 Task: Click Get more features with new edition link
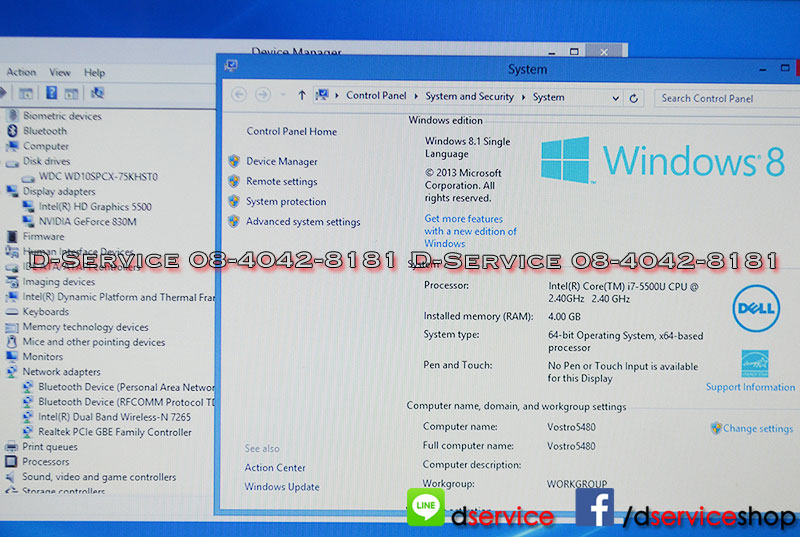[x=470, y=231]
